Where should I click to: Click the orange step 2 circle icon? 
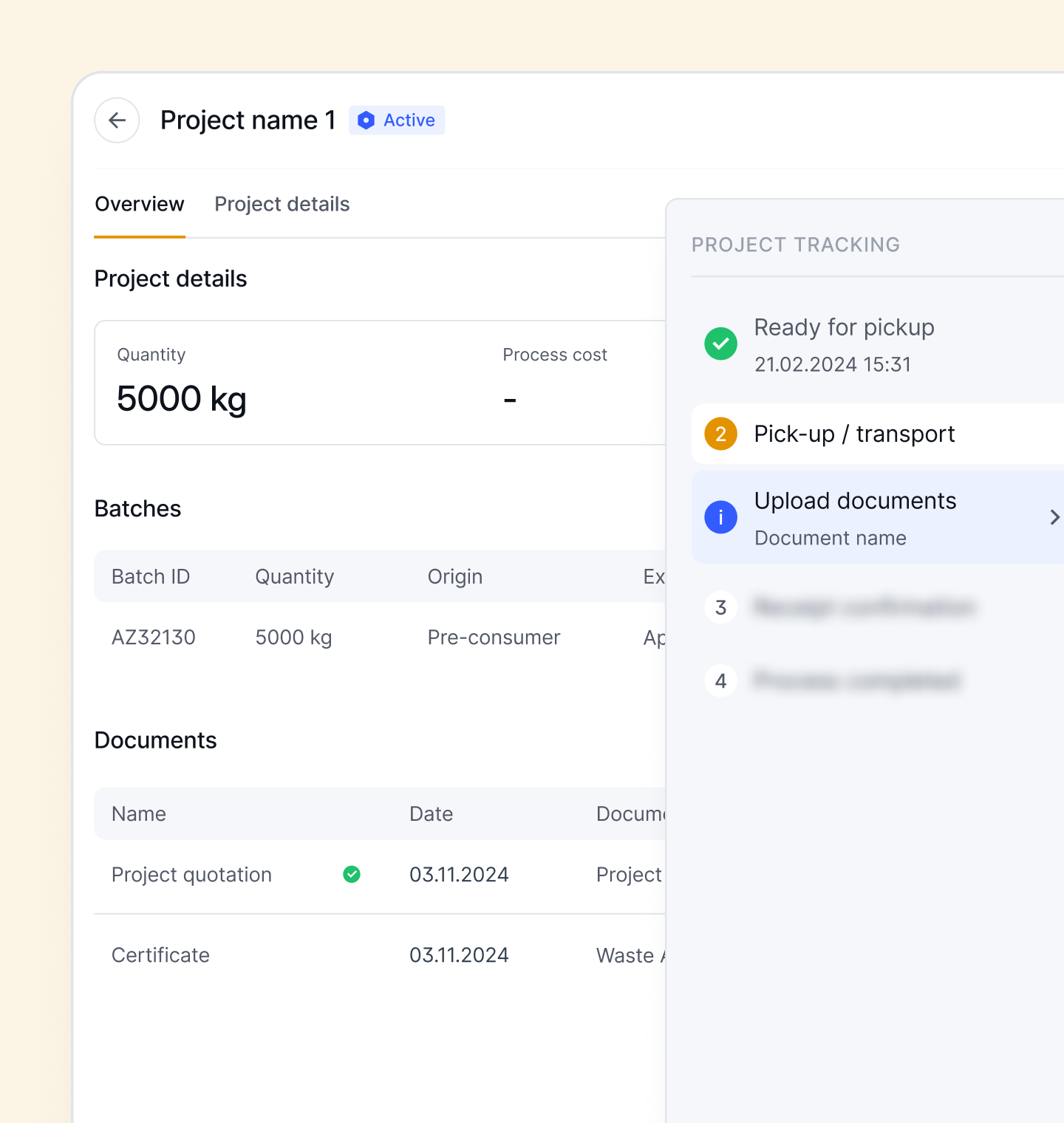pos(720,434)
